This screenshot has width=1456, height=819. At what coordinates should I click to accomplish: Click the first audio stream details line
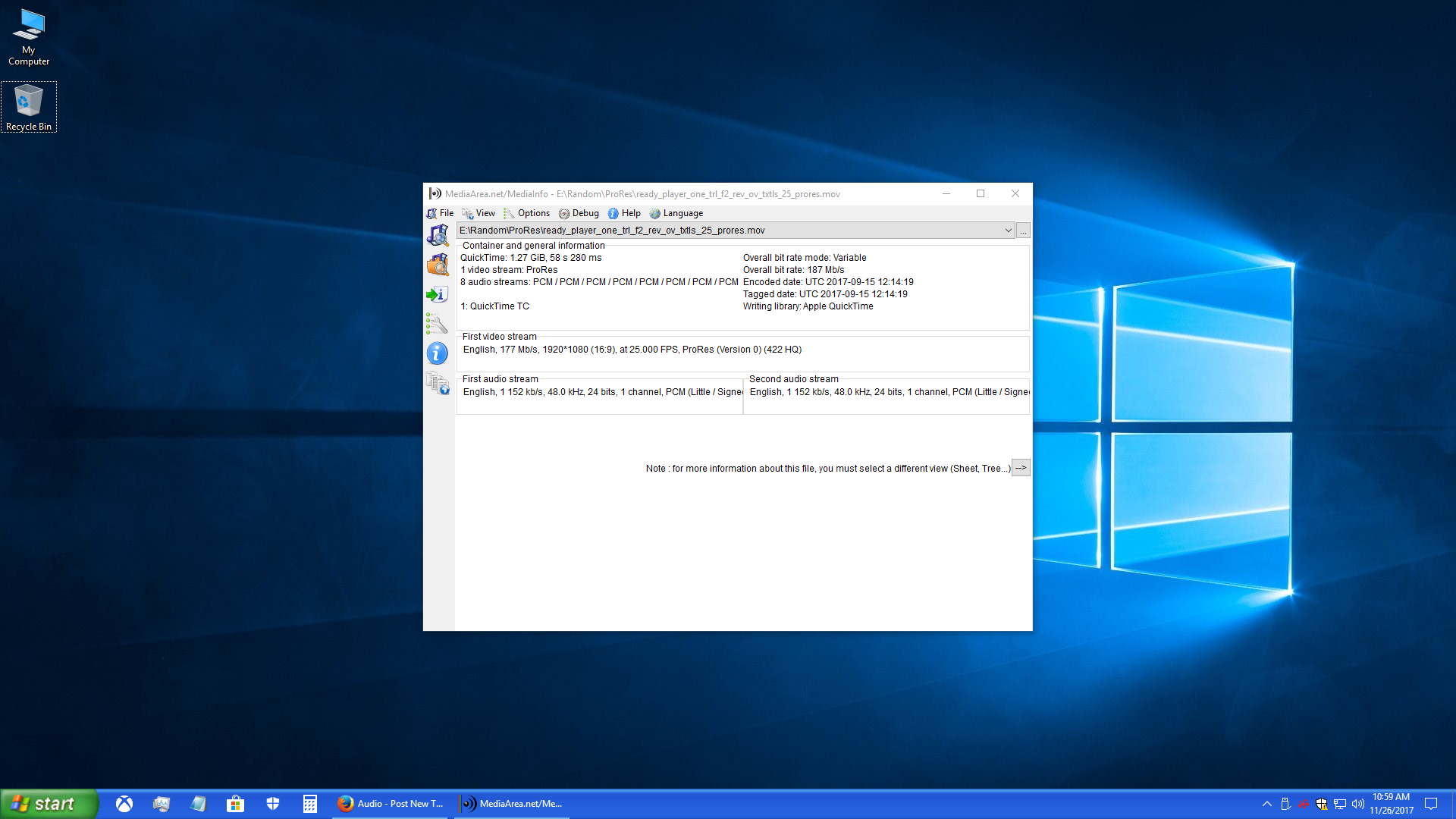[x=603, y=392]
